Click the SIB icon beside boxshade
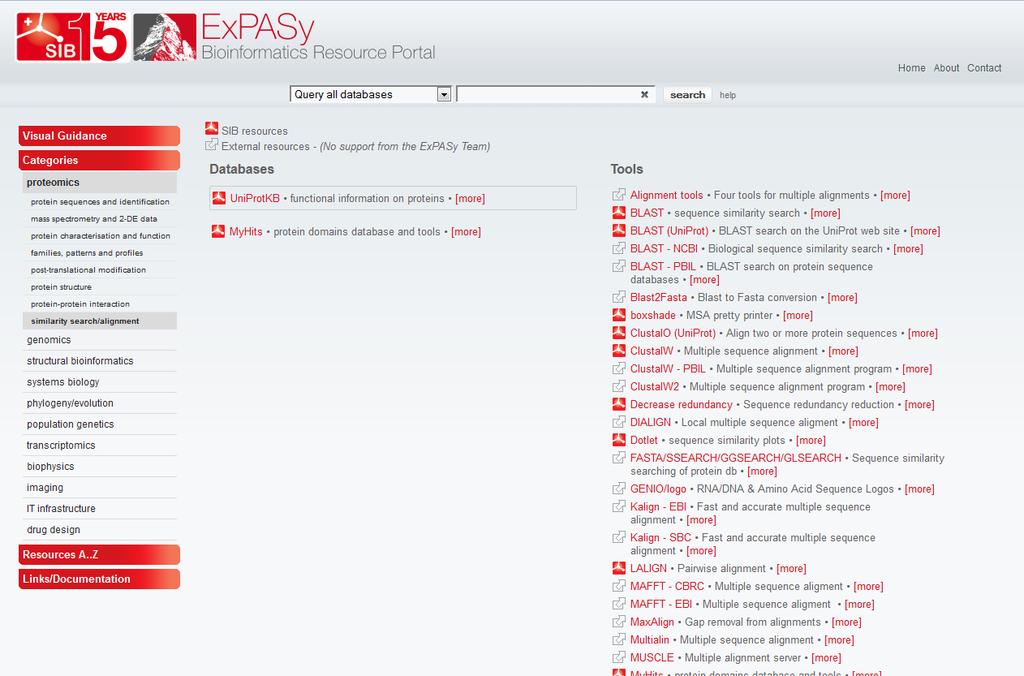Viewport: 1024px width, 676px height. click(618, 314)
